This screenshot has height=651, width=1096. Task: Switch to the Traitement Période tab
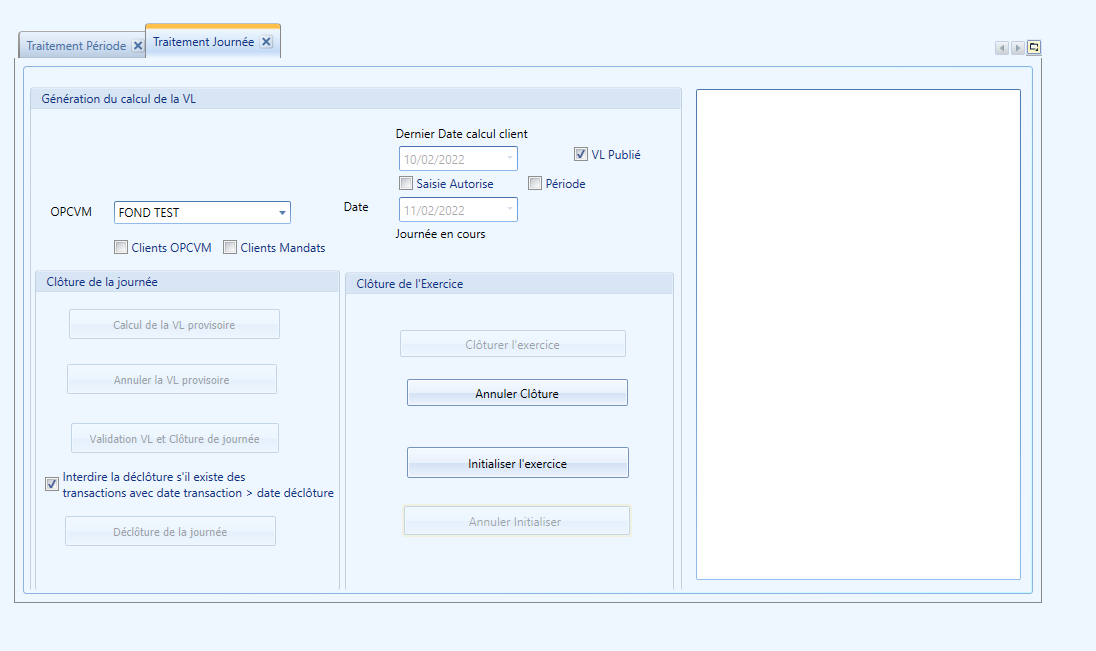(x=76, y=45)
